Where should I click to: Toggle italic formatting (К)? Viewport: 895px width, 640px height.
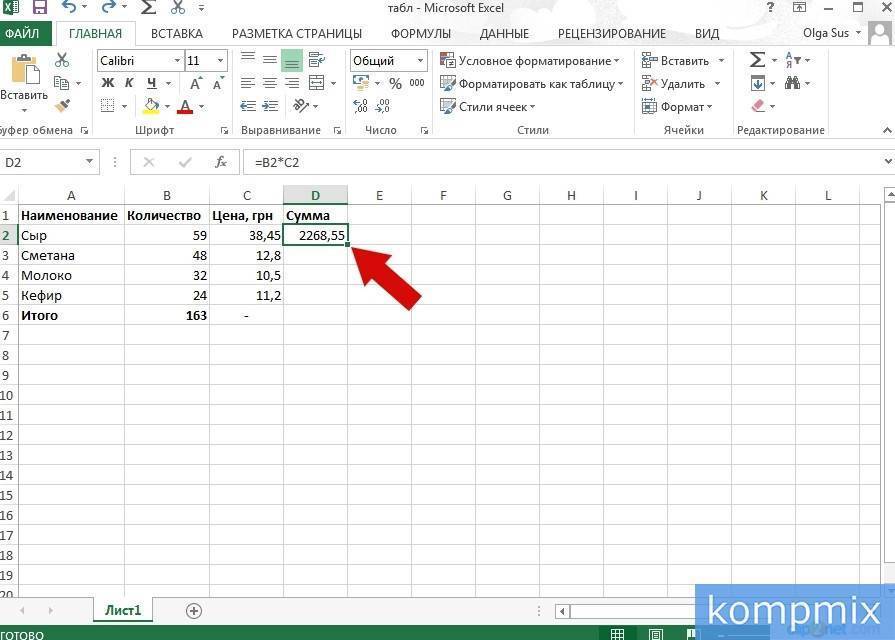[128, 82]
